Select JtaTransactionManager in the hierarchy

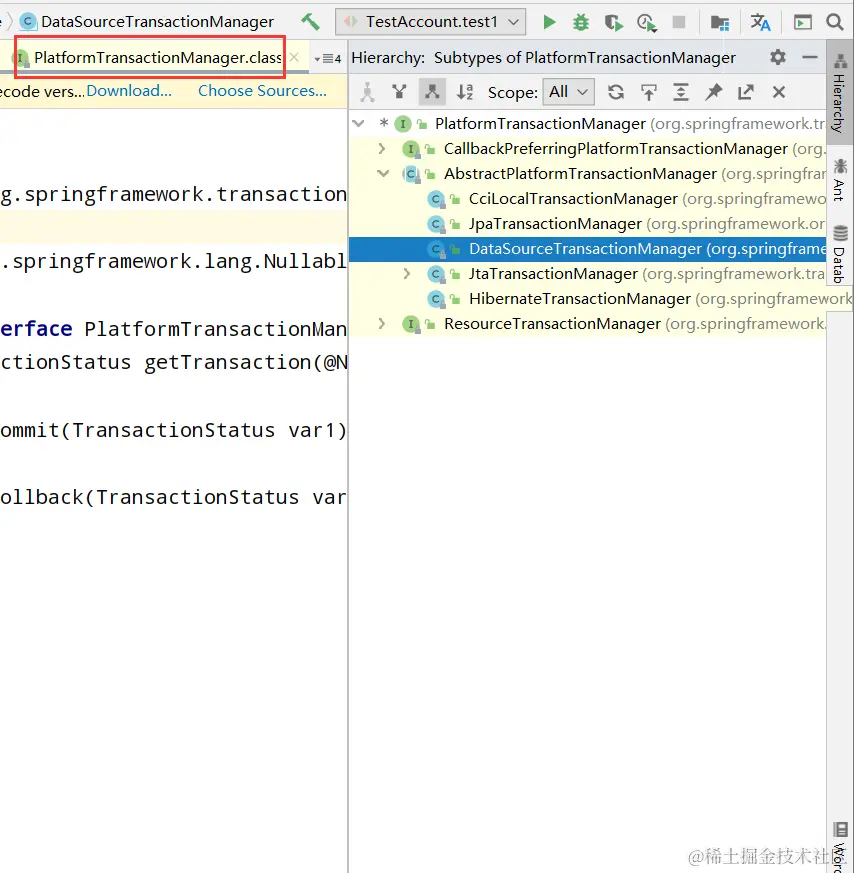[588, 274]
